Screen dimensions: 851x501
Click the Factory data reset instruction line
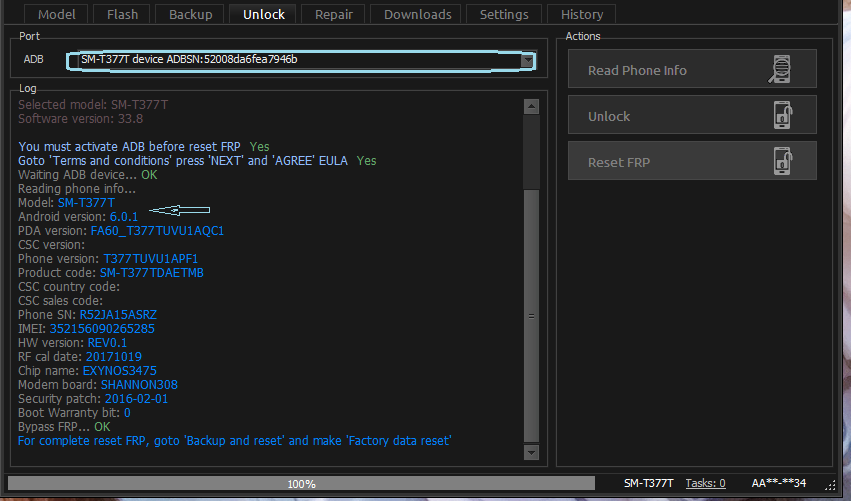[x=234, y=441]
